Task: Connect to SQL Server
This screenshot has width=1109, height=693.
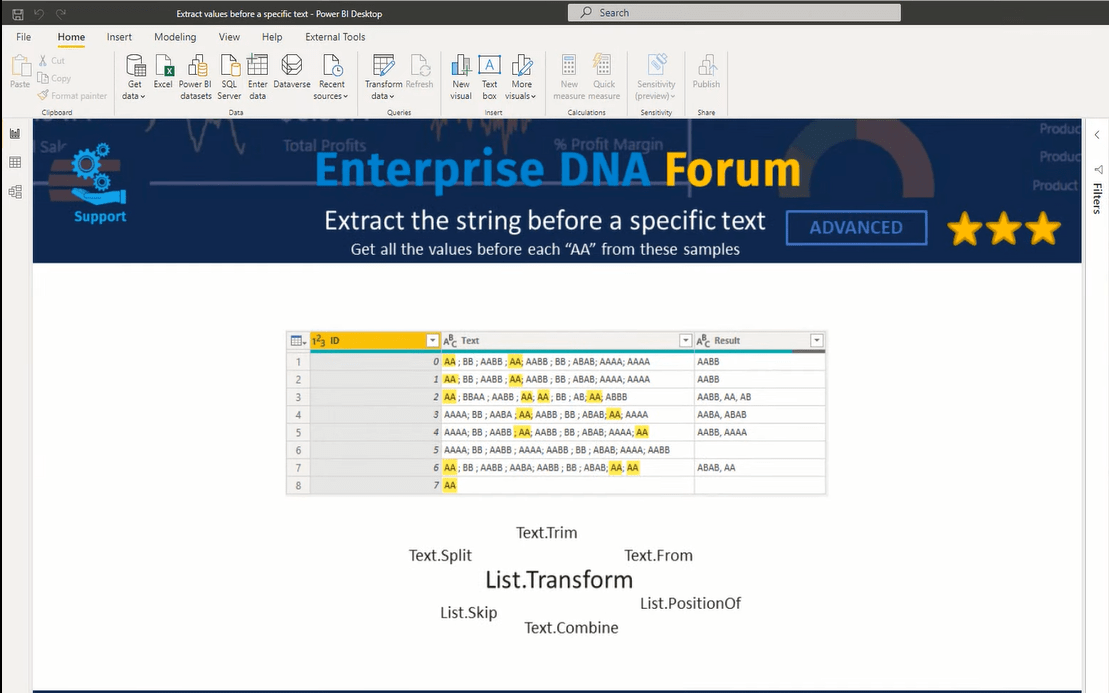Action: [x=229, y=77]
